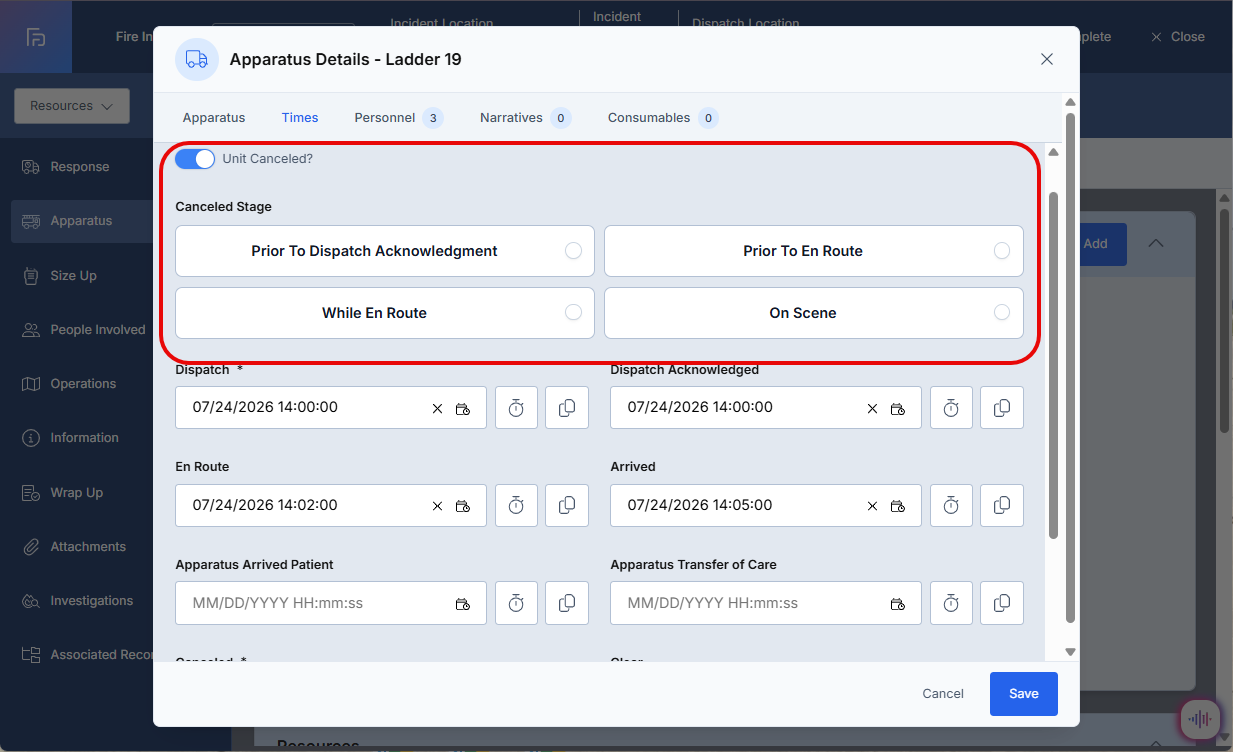
Task: Click stopwatch button for Dispatch Acknowledged
Action: 951,408
